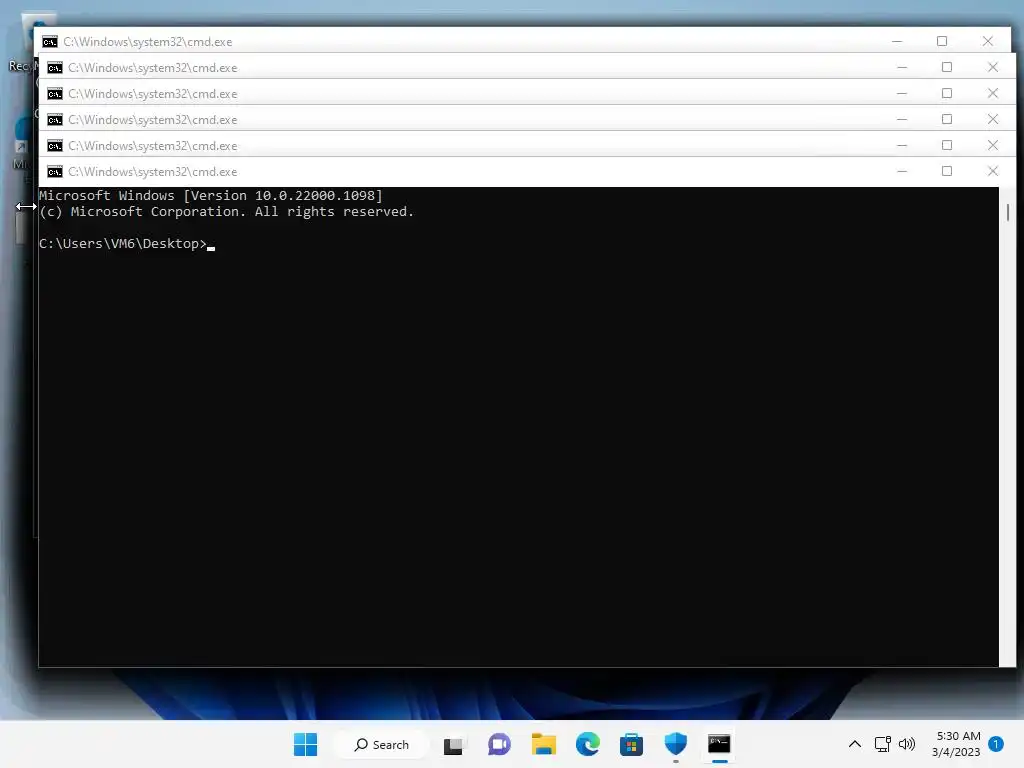Viewport: 1024px width, 768px height.
Task: Click the Command Prompt taskbar icon
Action: (x=719, y=744)
